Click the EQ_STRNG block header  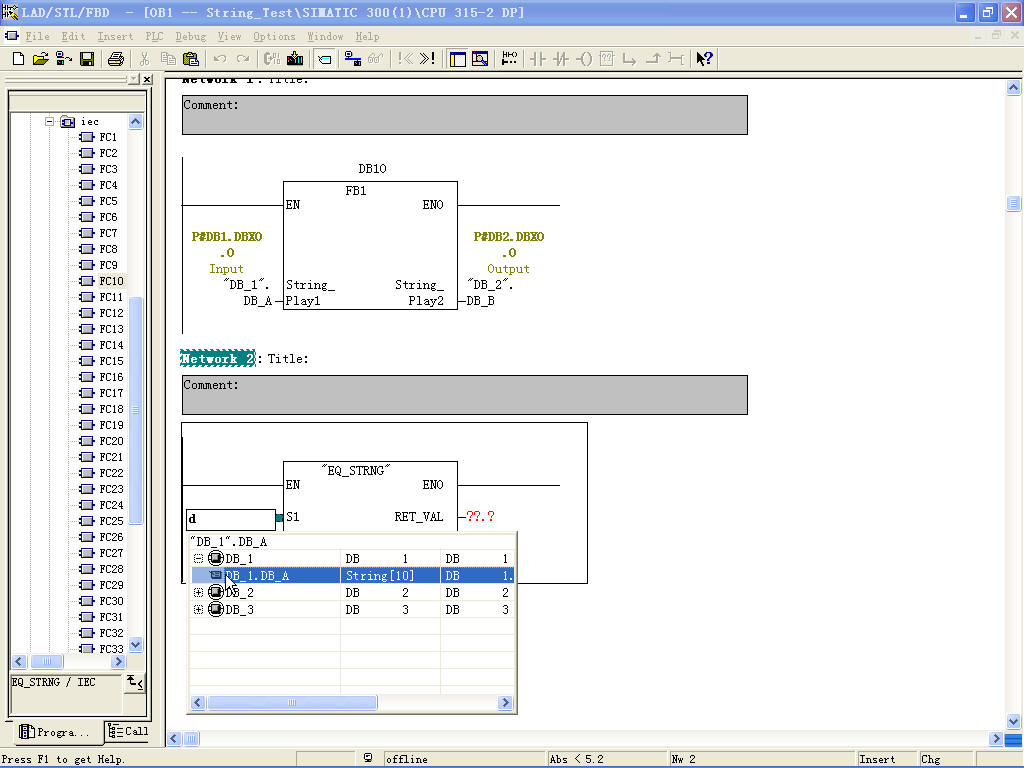coord(356,470)
